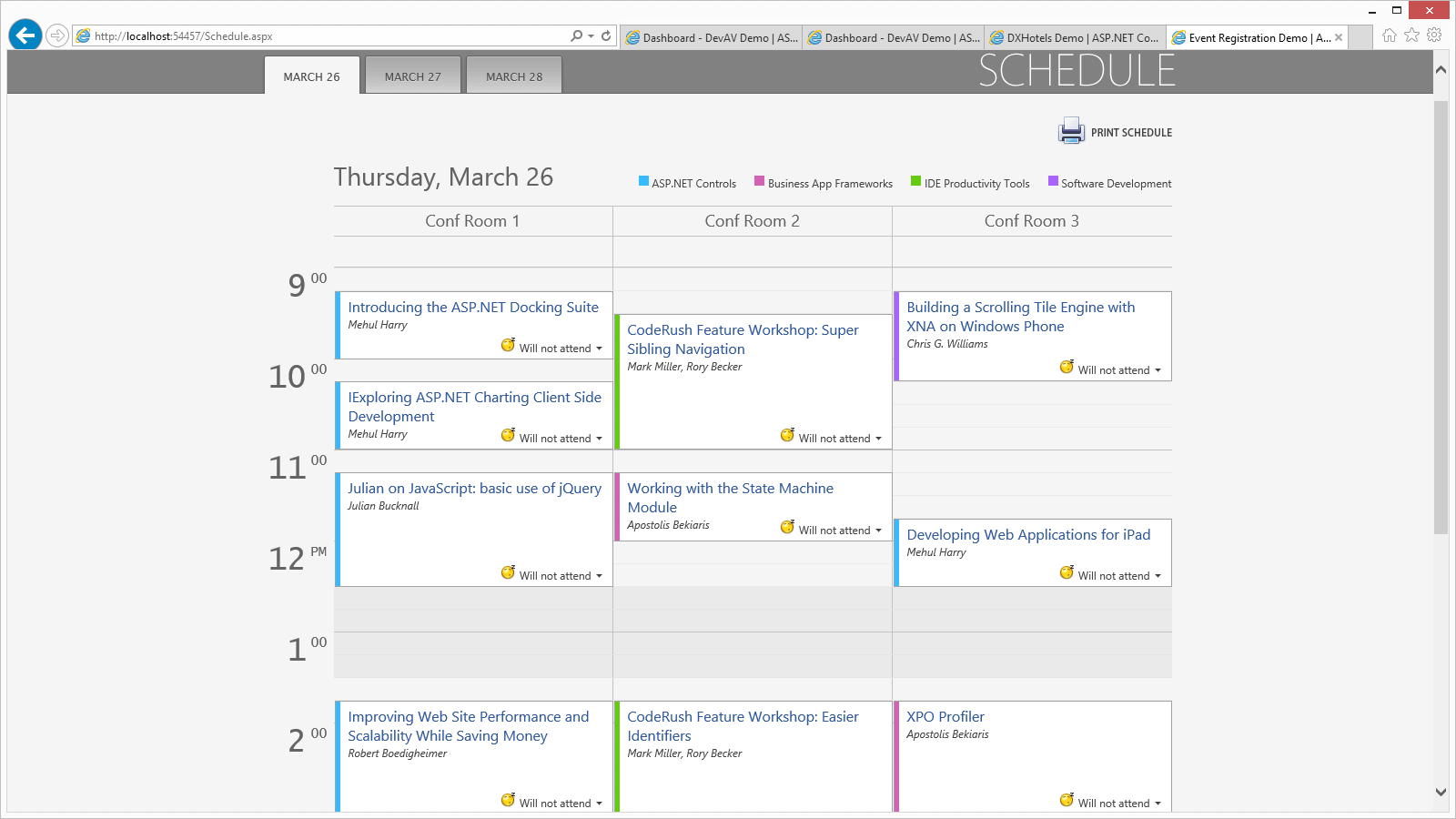Click attendance face icon for XPO Profiler session
This screenshot has width=1456, height=819.
1067,800
